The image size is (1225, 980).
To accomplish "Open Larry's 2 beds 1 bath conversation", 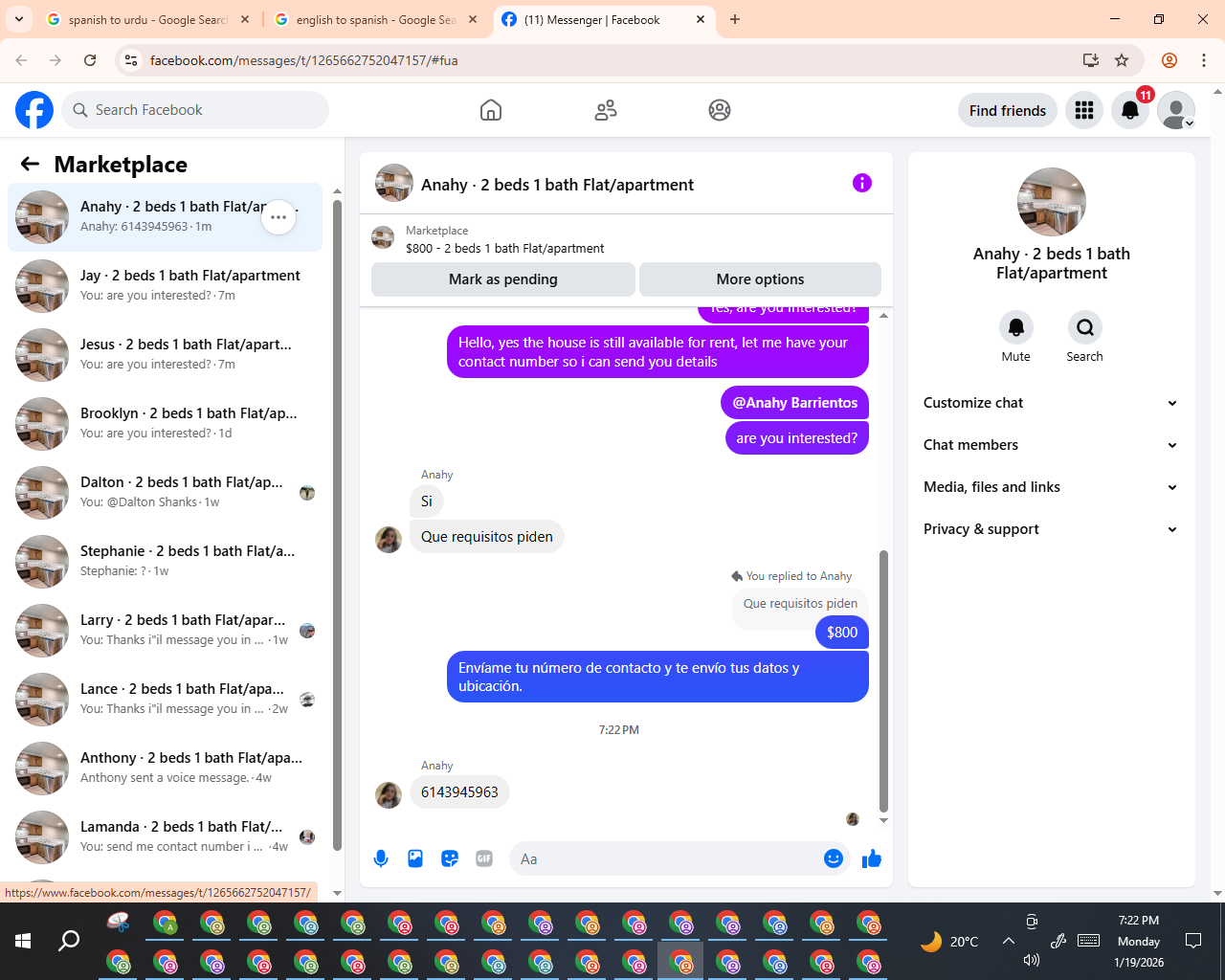I will click(166, 631).
